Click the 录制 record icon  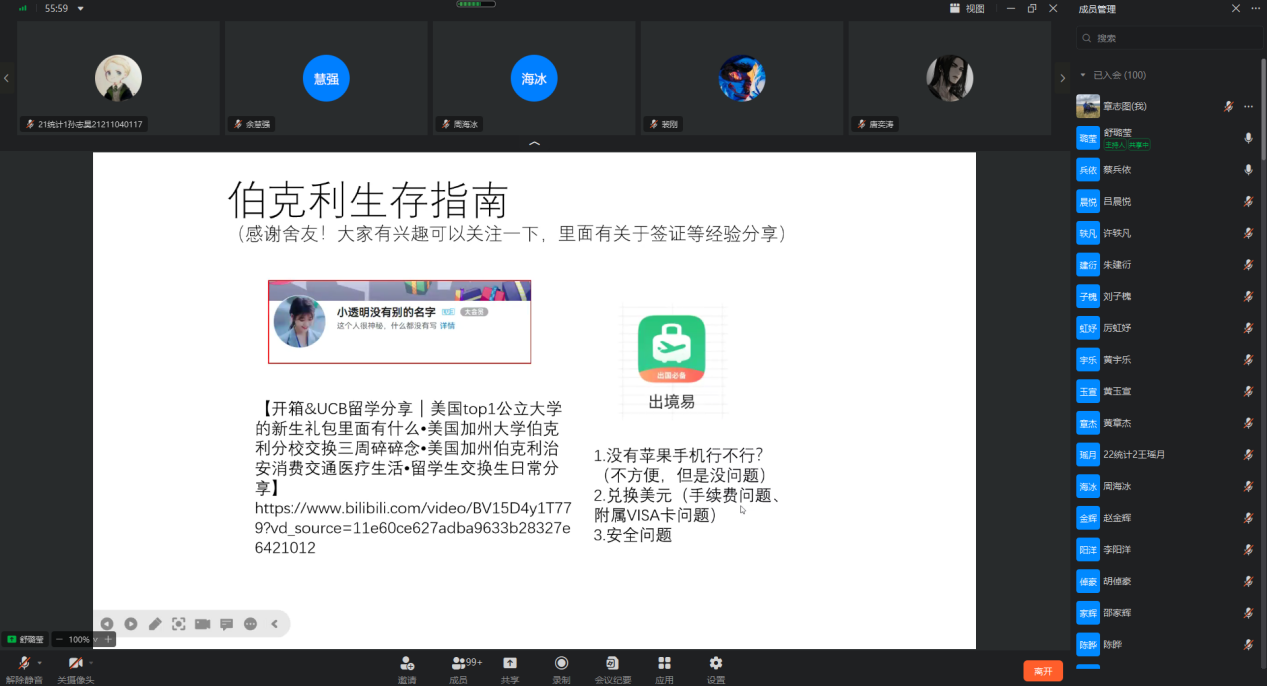tap(561, 664)
